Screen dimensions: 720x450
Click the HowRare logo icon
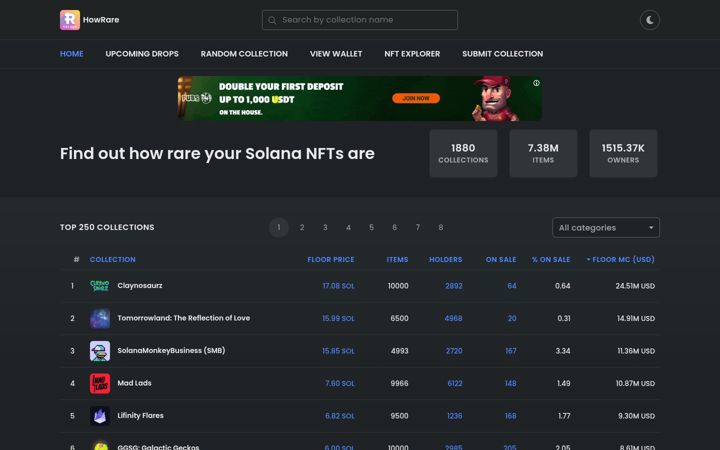tap(70, 20)
